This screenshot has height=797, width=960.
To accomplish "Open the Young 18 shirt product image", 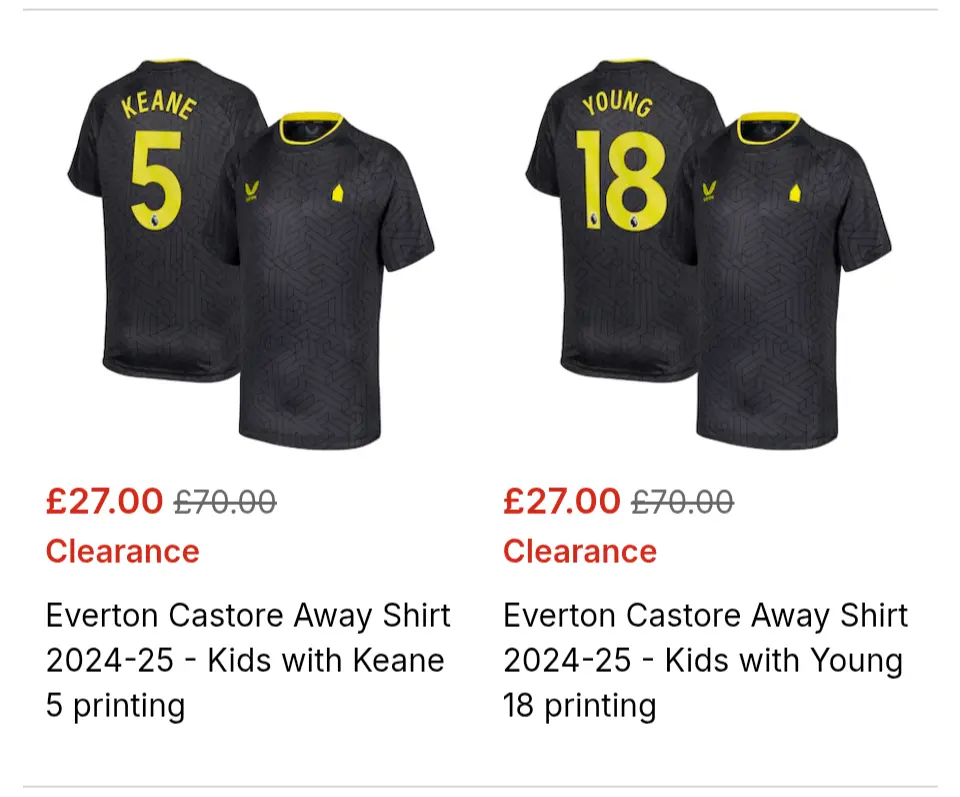I will coord(708,250).
